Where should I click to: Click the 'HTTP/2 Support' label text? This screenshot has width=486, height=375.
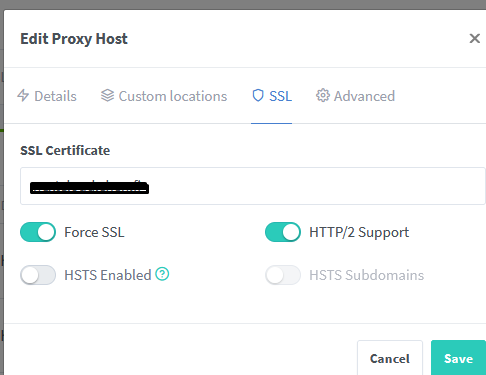[x=359, y=232]
